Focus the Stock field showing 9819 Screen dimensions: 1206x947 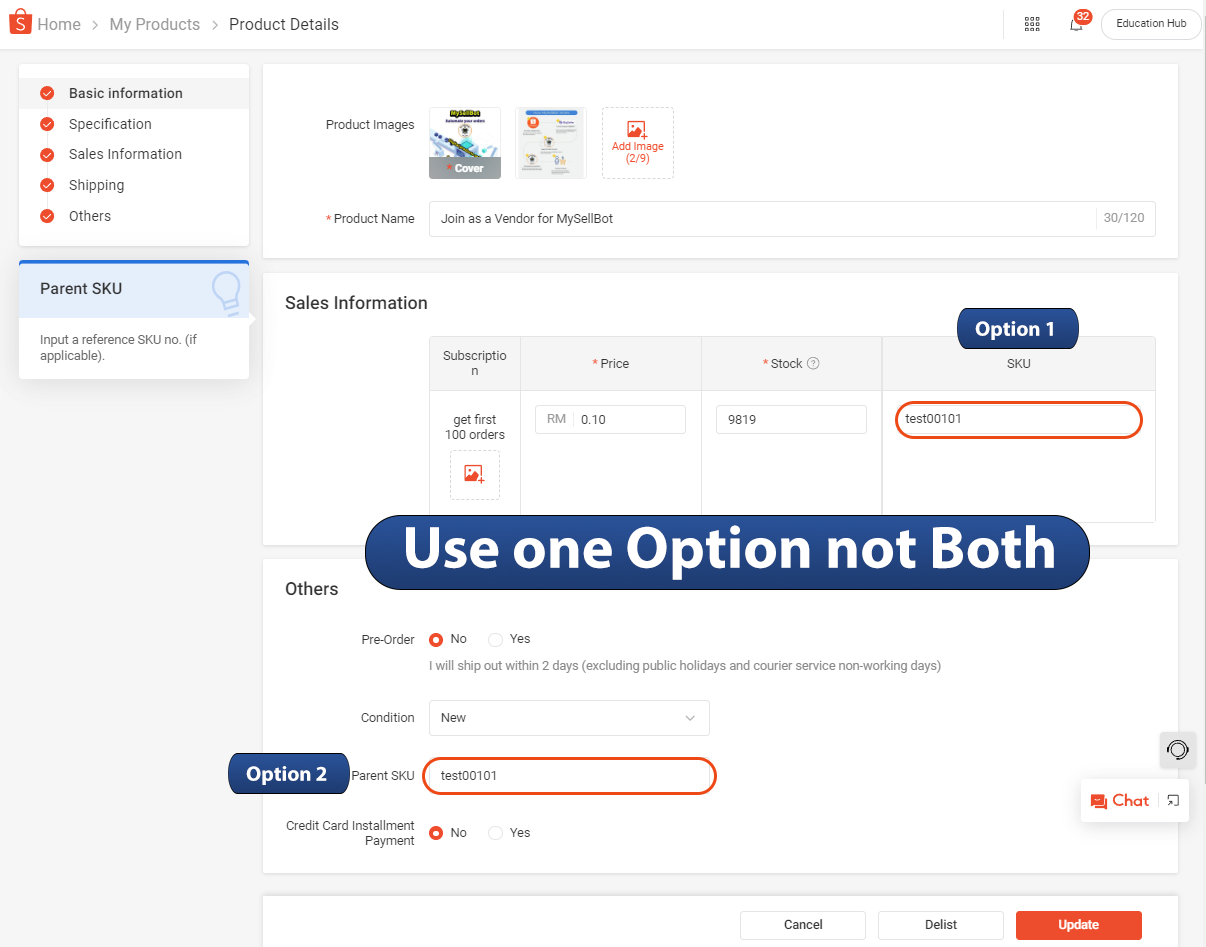coord(791,420)
